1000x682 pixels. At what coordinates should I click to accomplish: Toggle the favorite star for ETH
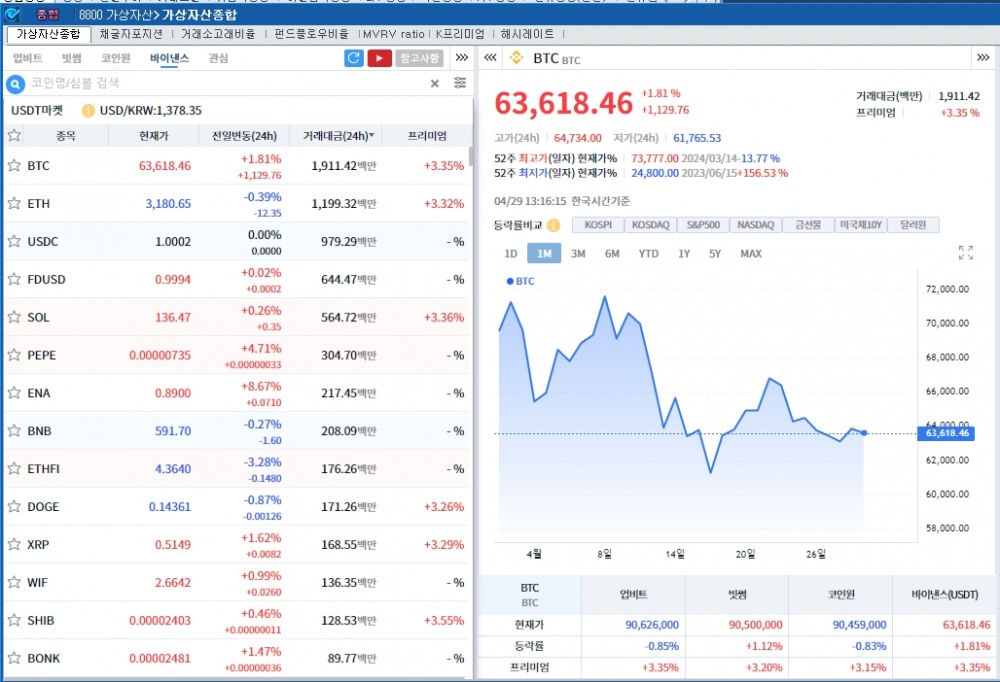click(15, 203)
